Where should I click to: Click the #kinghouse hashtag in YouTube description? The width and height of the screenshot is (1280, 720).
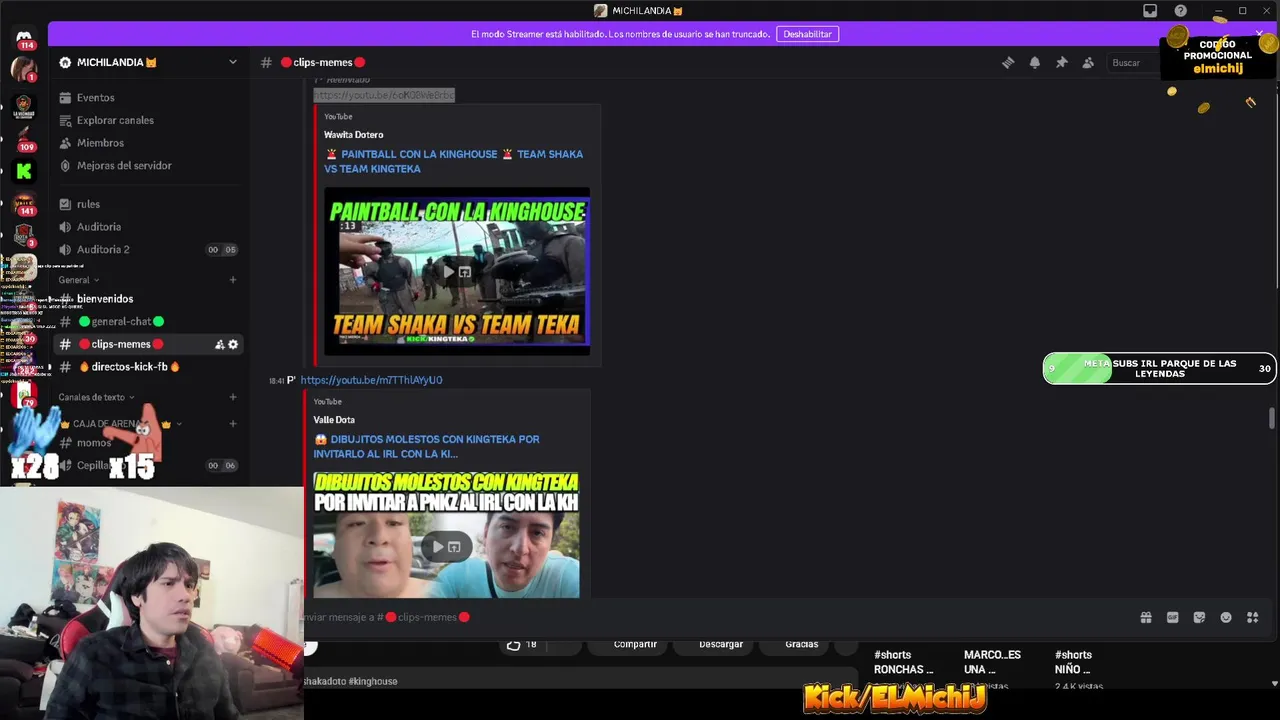[x=373, y=681]
